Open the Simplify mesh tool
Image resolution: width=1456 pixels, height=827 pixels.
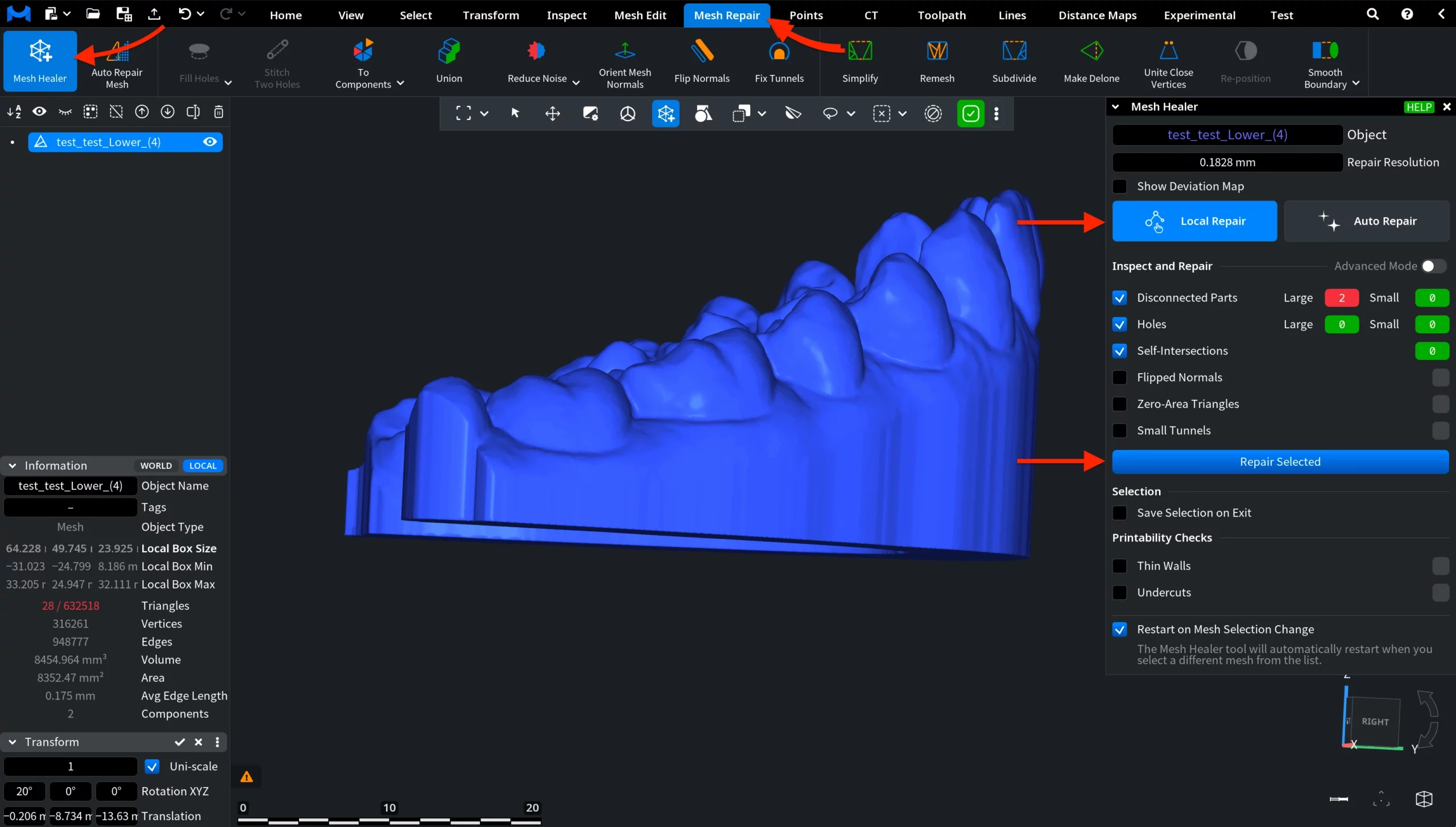[859, 52]
